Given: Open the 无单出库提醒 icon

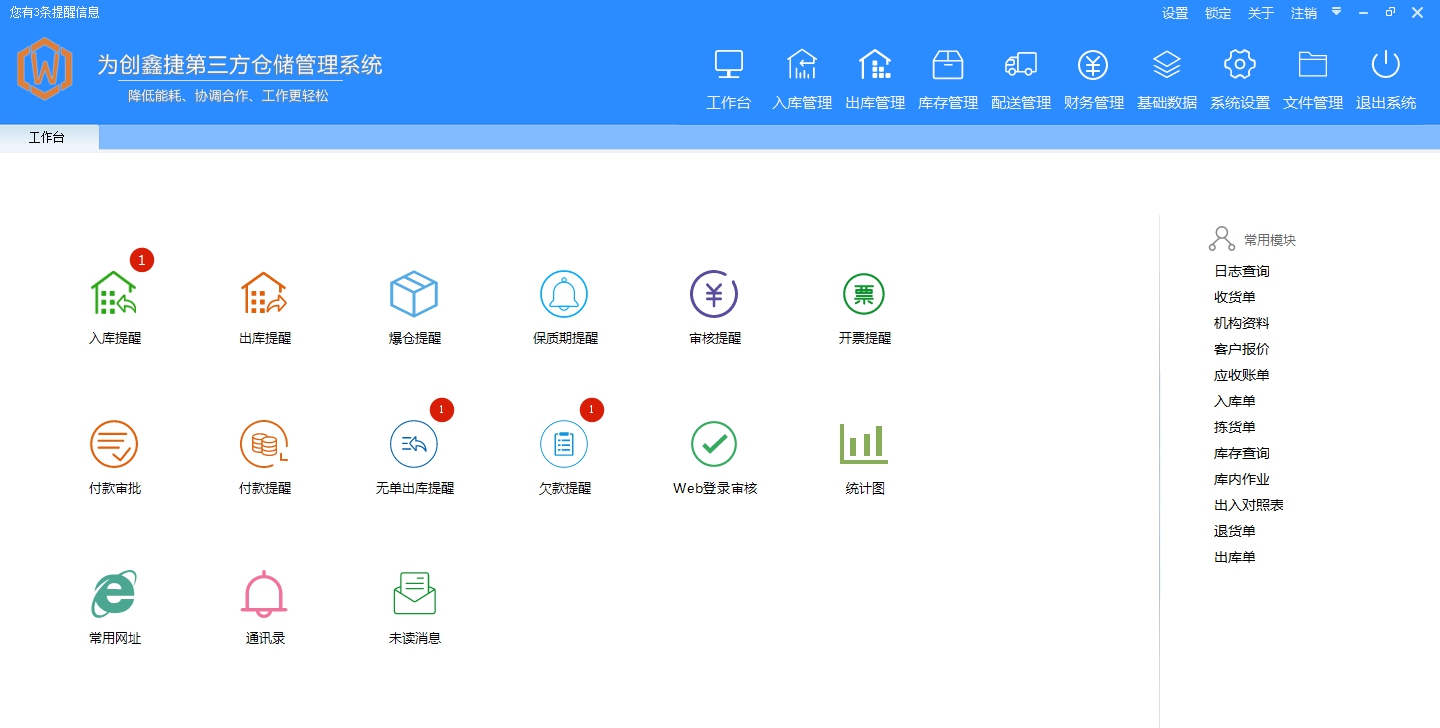Looking at the screenshot, I should coord(414,444).
